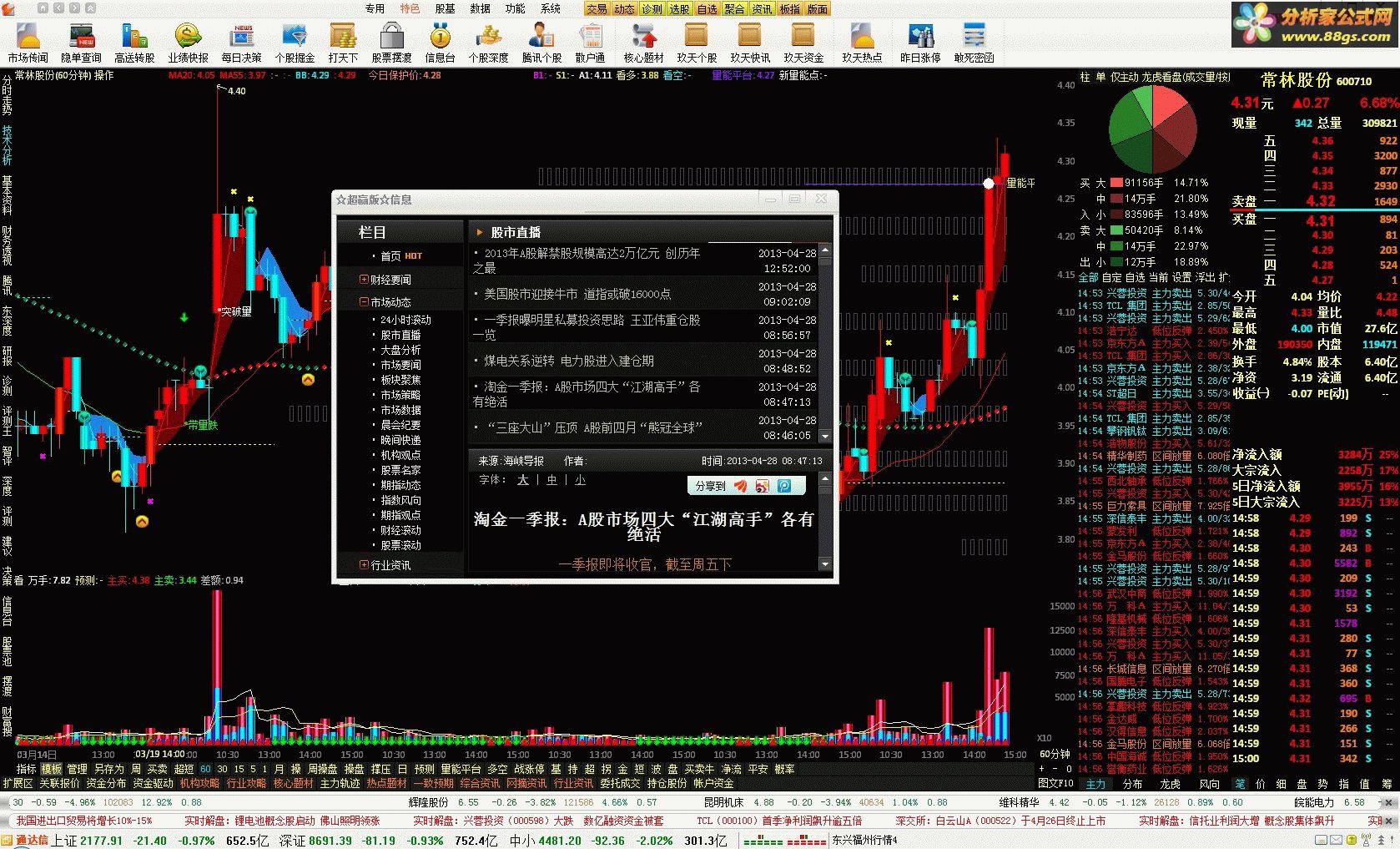This screenshot has height=849, width=1400.
Task: Toggle 柱 display mode
Action: tap(1085, 77)
